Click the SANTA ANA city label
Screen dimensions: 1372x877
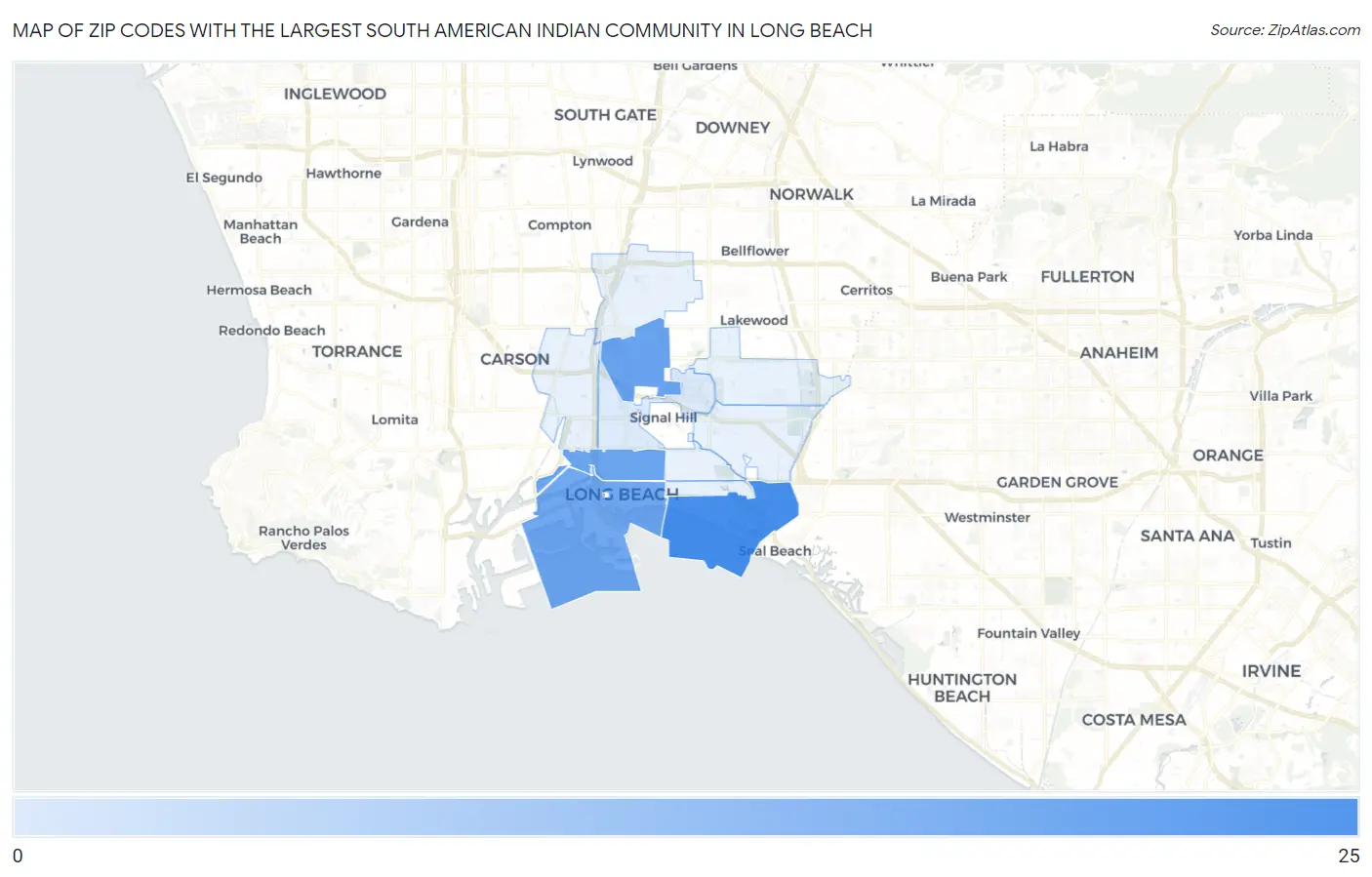coord(1187,536)
